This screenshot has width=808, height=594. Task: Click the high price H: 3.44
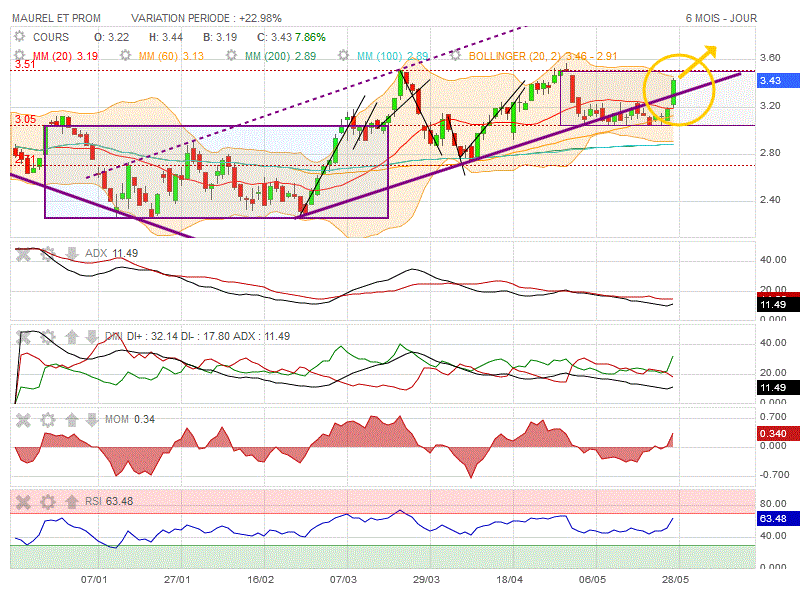click(x=166, y=37)
